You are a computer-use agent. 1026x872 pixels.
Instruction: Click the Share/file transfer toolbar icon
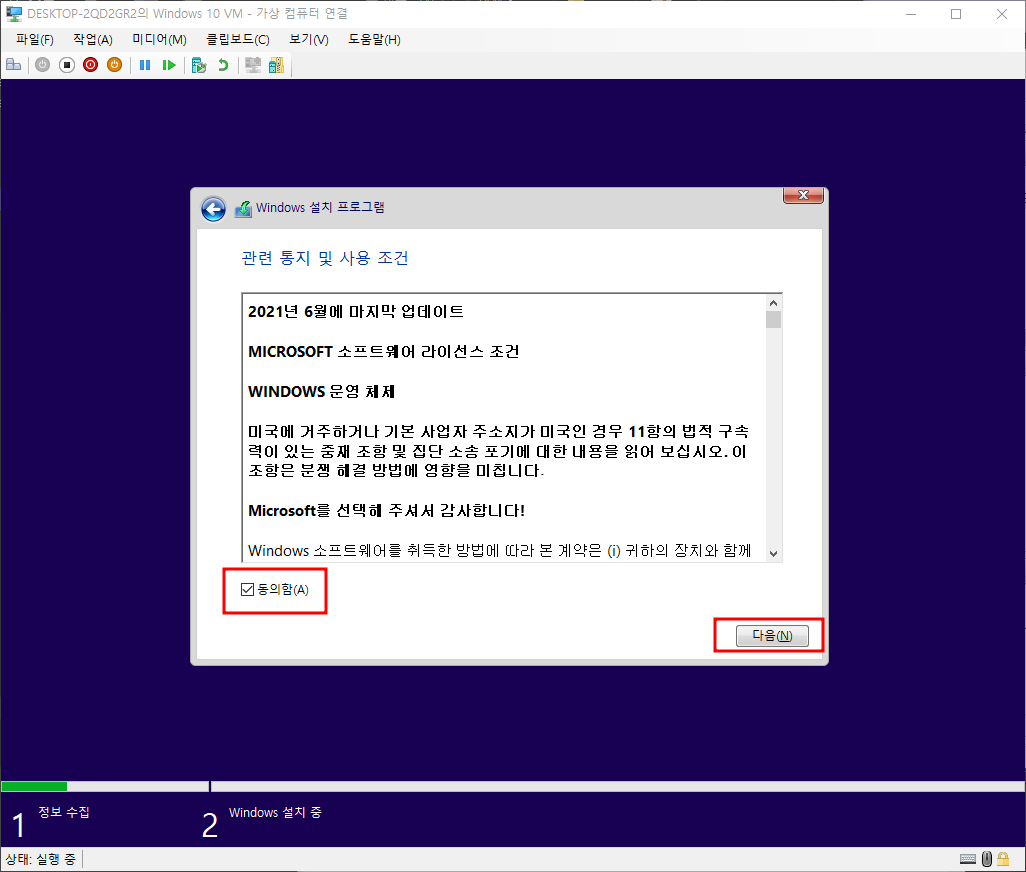click(277, 65)
